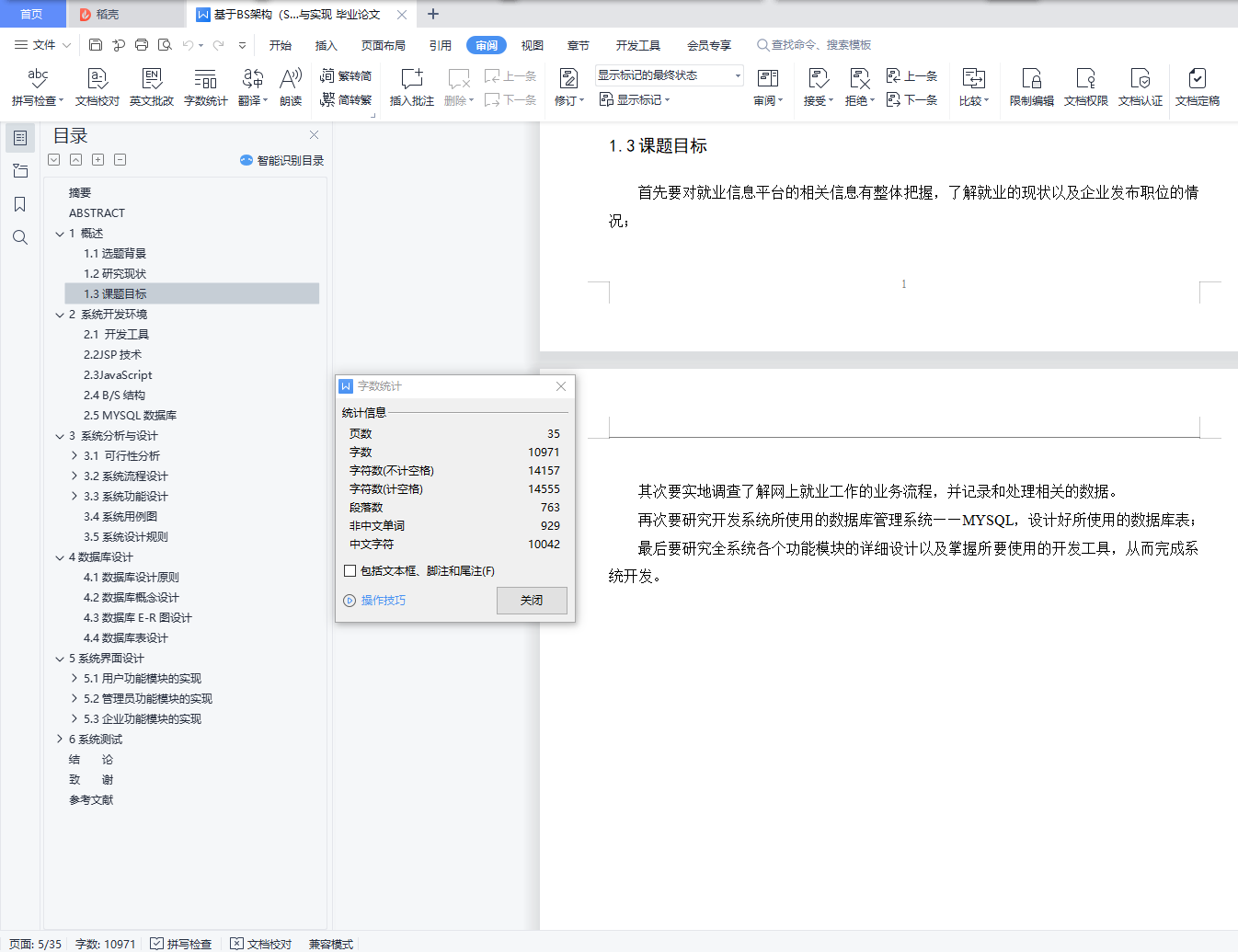This screenshot has height=952, width=1238.
Task: Click the print icon in quick toolbar
Action: tap(142, 44)
